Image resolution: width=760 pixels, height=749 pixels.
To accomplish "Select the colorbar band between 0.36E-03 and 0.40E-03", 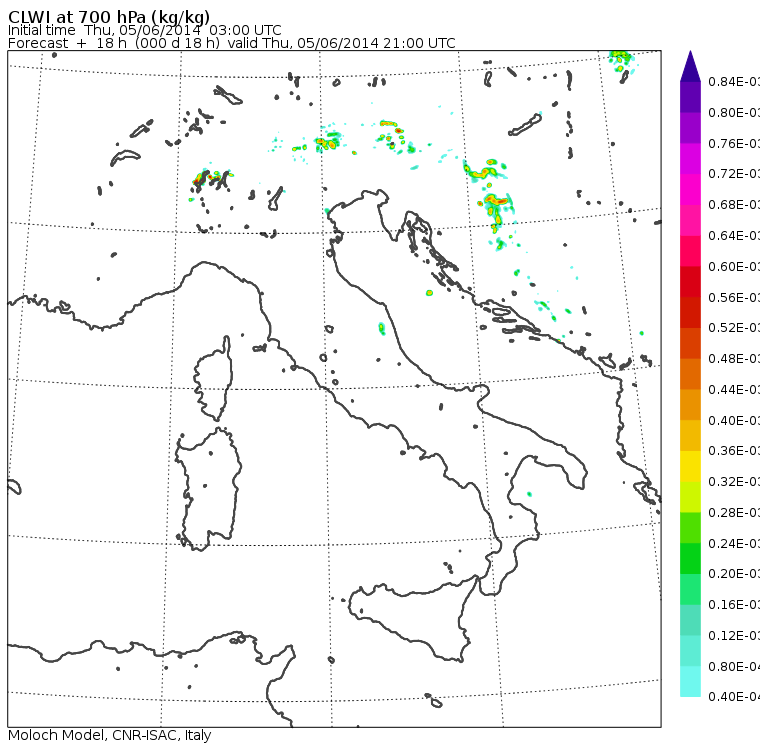I will (x=690, y=436).
